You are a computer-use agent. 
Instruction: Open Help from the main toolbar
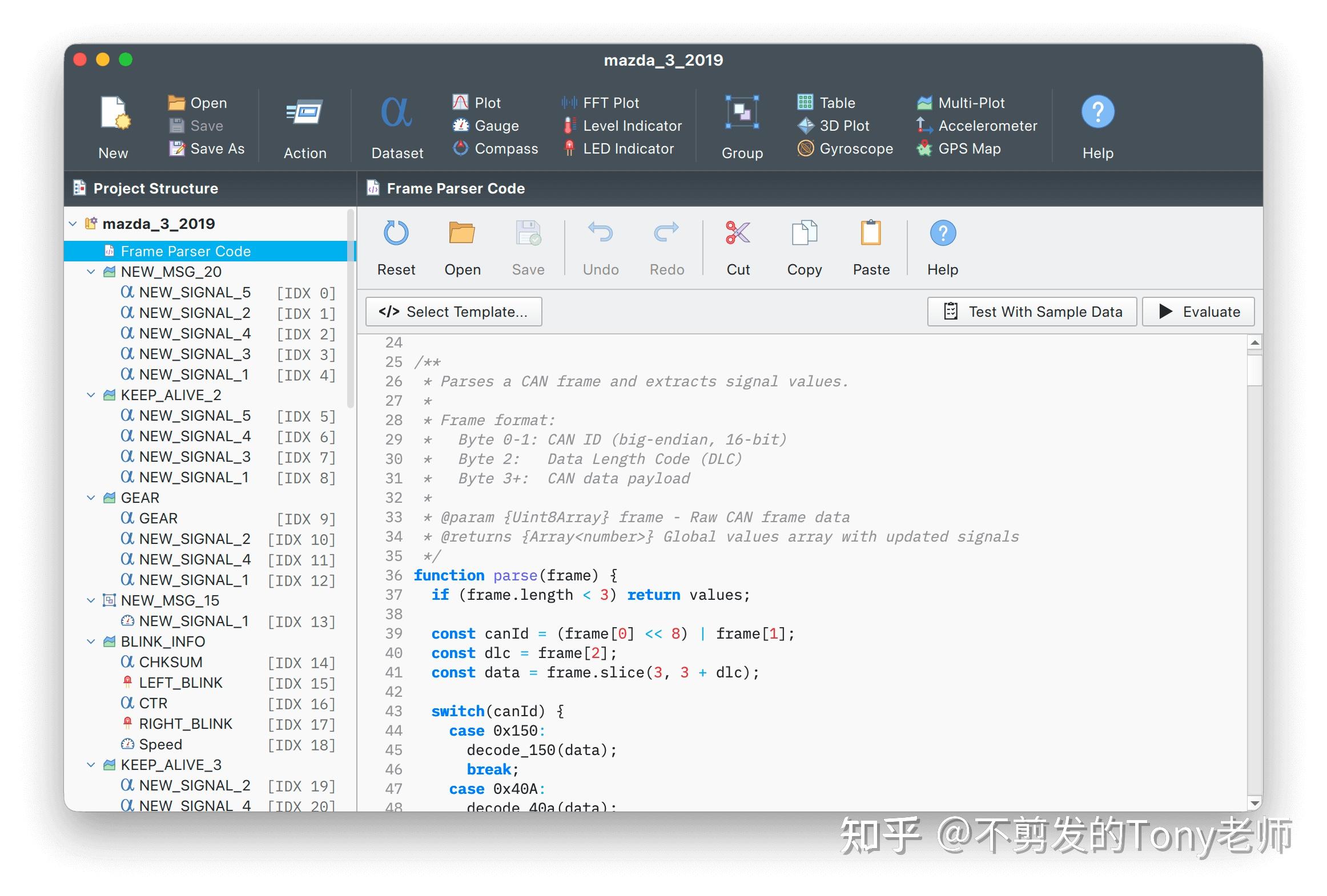pyautogui.click(x=1097, y=128)
